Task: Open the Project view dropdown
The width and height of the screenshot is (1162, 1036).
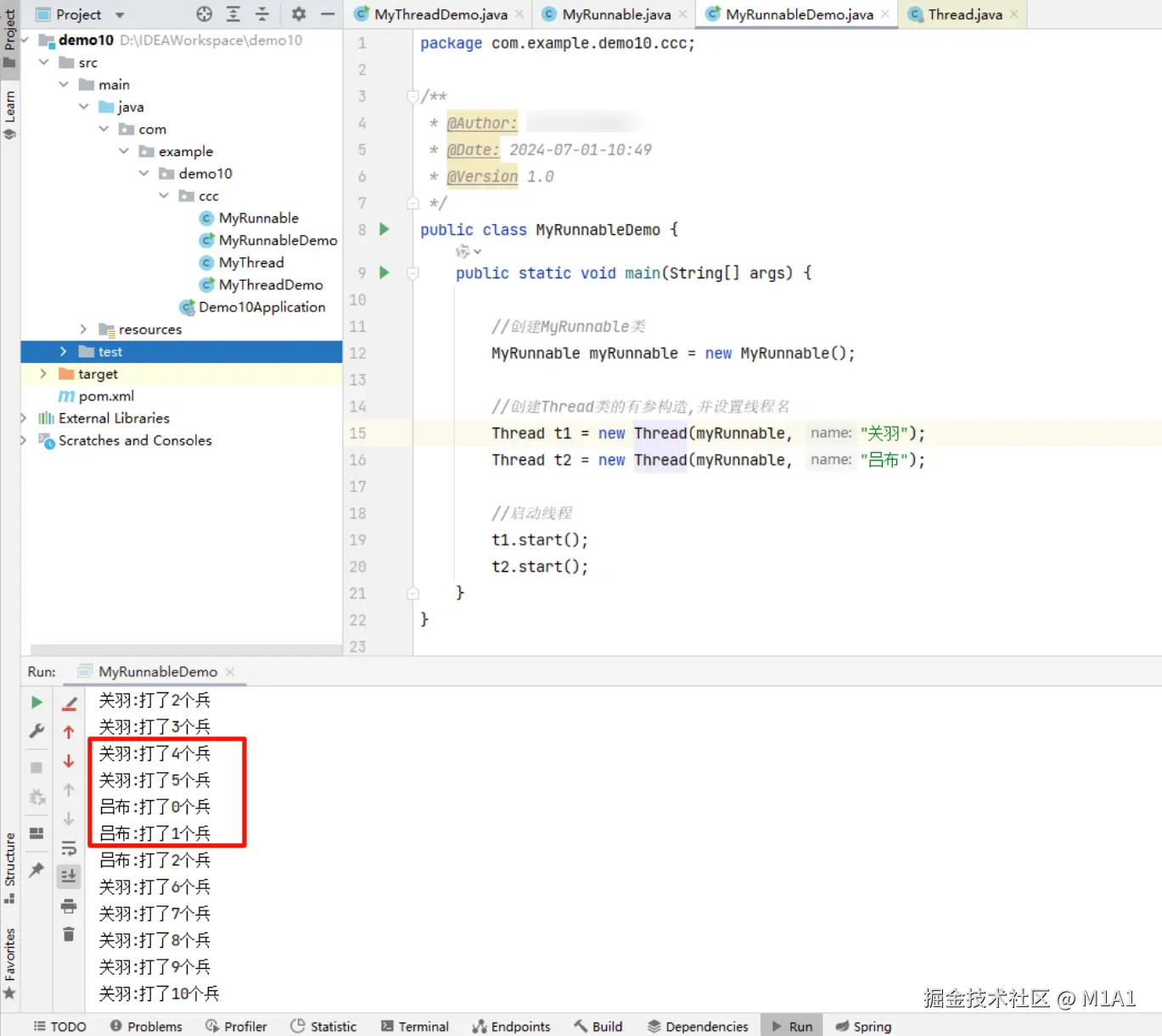Action: point(119,14)
